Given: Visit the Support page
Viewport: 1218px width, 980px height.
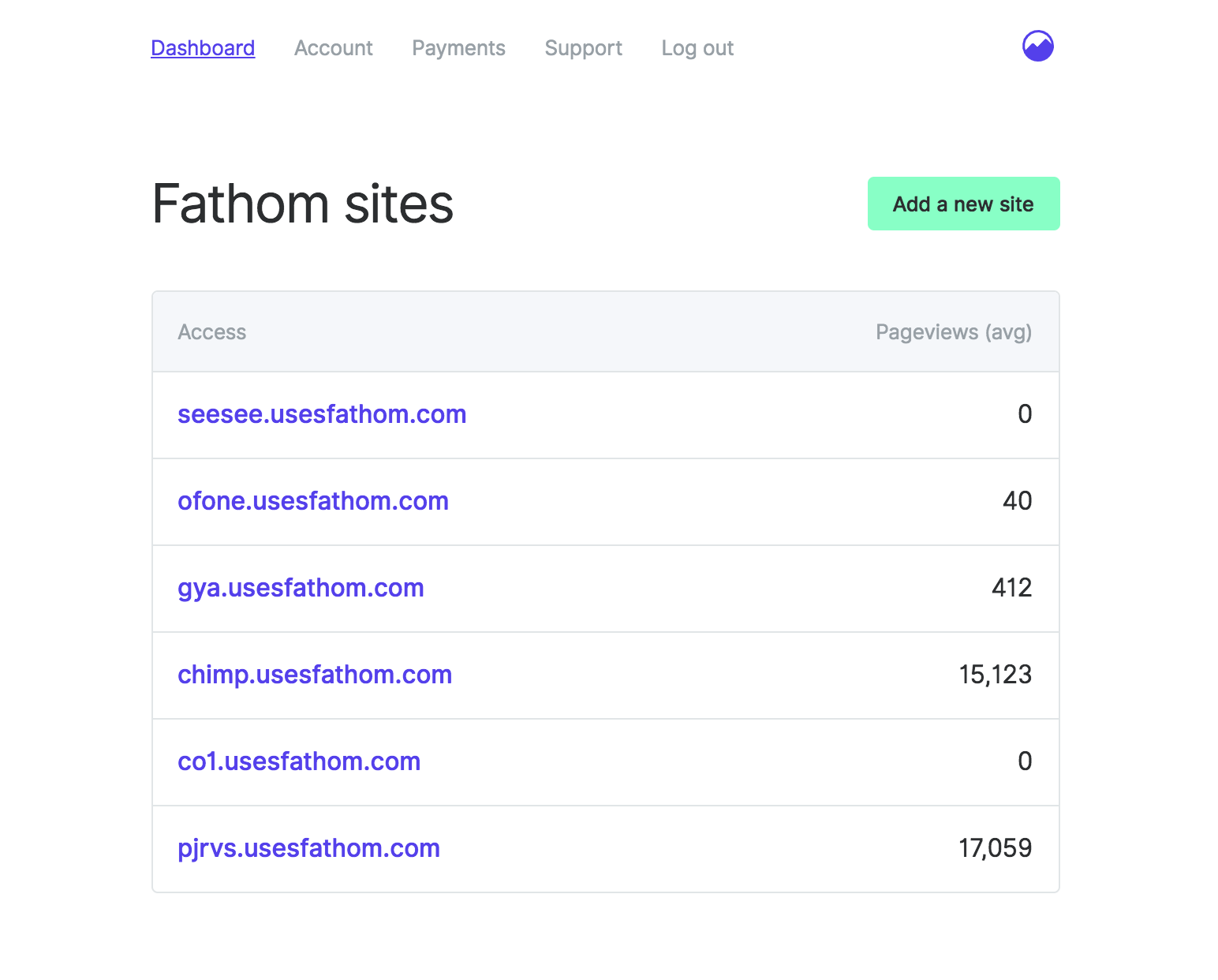Looking at the screenshot, I should (x=583, y=48).
